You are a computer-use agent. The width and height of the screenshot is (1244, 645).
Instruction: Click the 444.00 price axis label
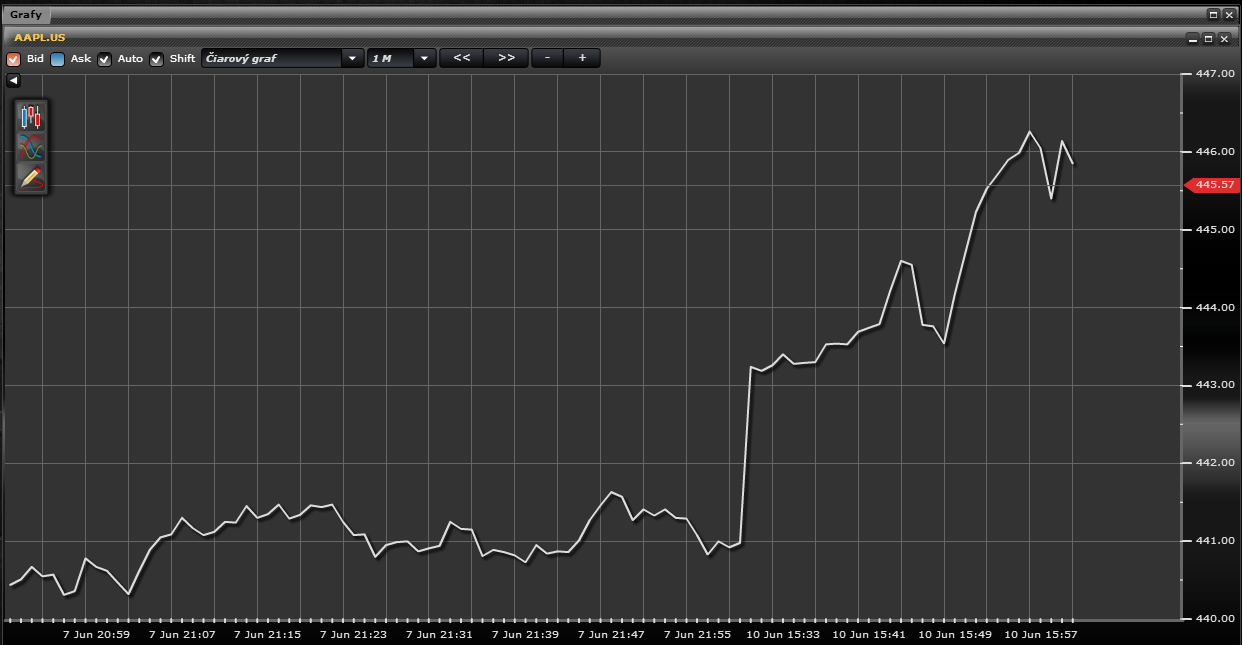tap(1215, 308)
